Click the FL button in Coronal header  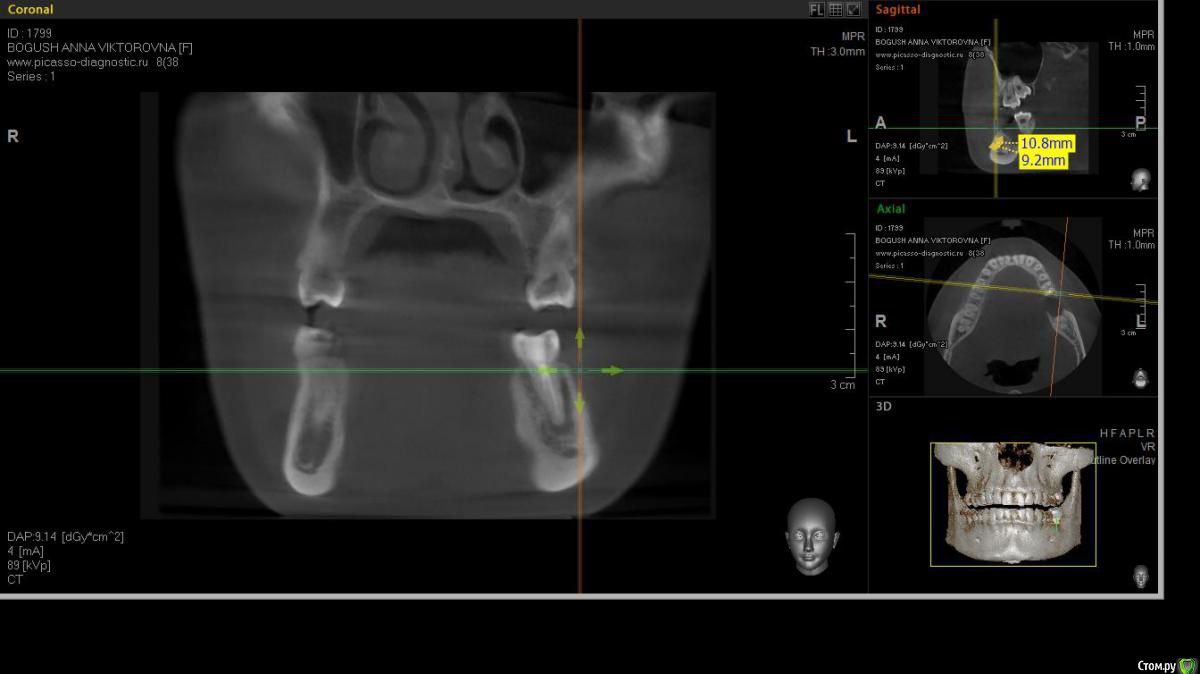816,9
